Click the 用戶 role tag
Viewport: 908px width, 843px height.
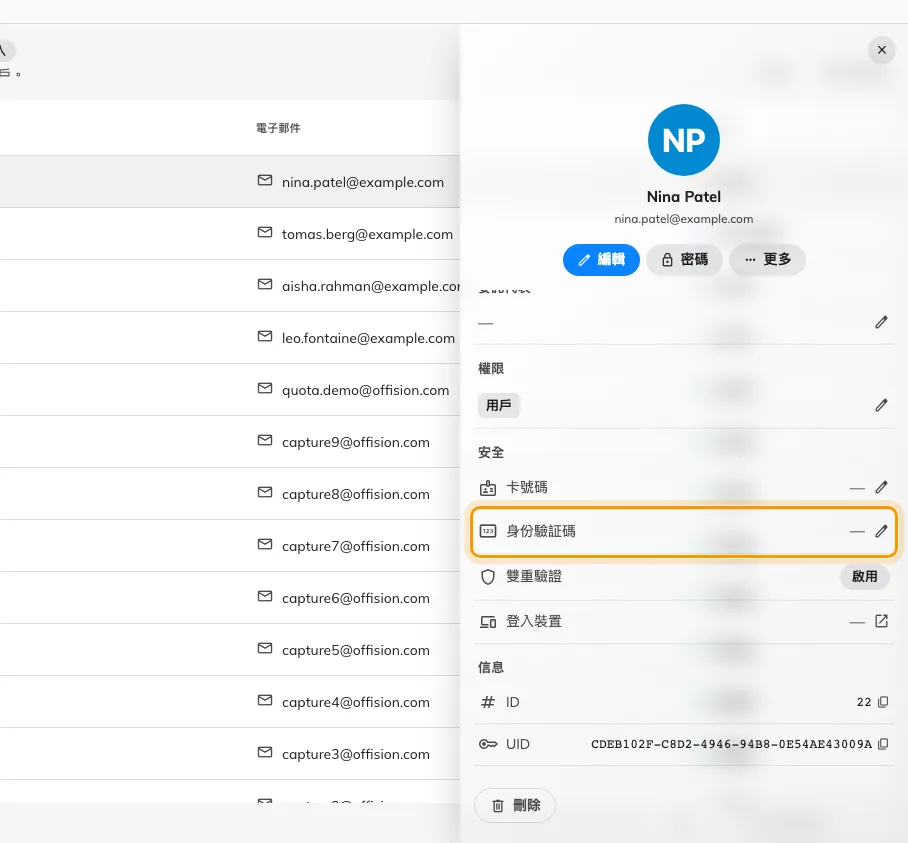tap(499, 405)
